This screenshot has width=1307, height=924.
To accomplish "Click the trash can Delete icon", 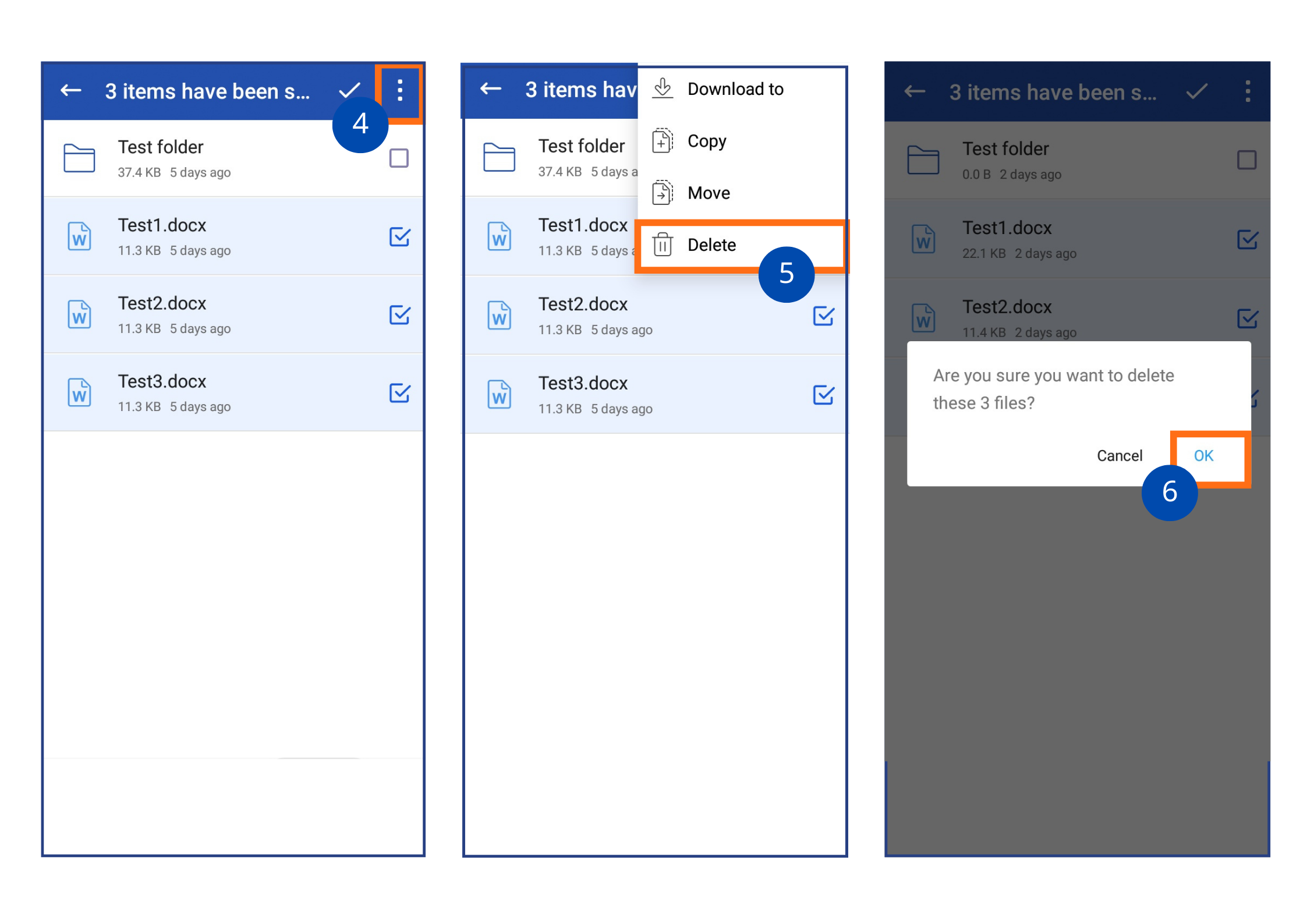I will 663,245.
